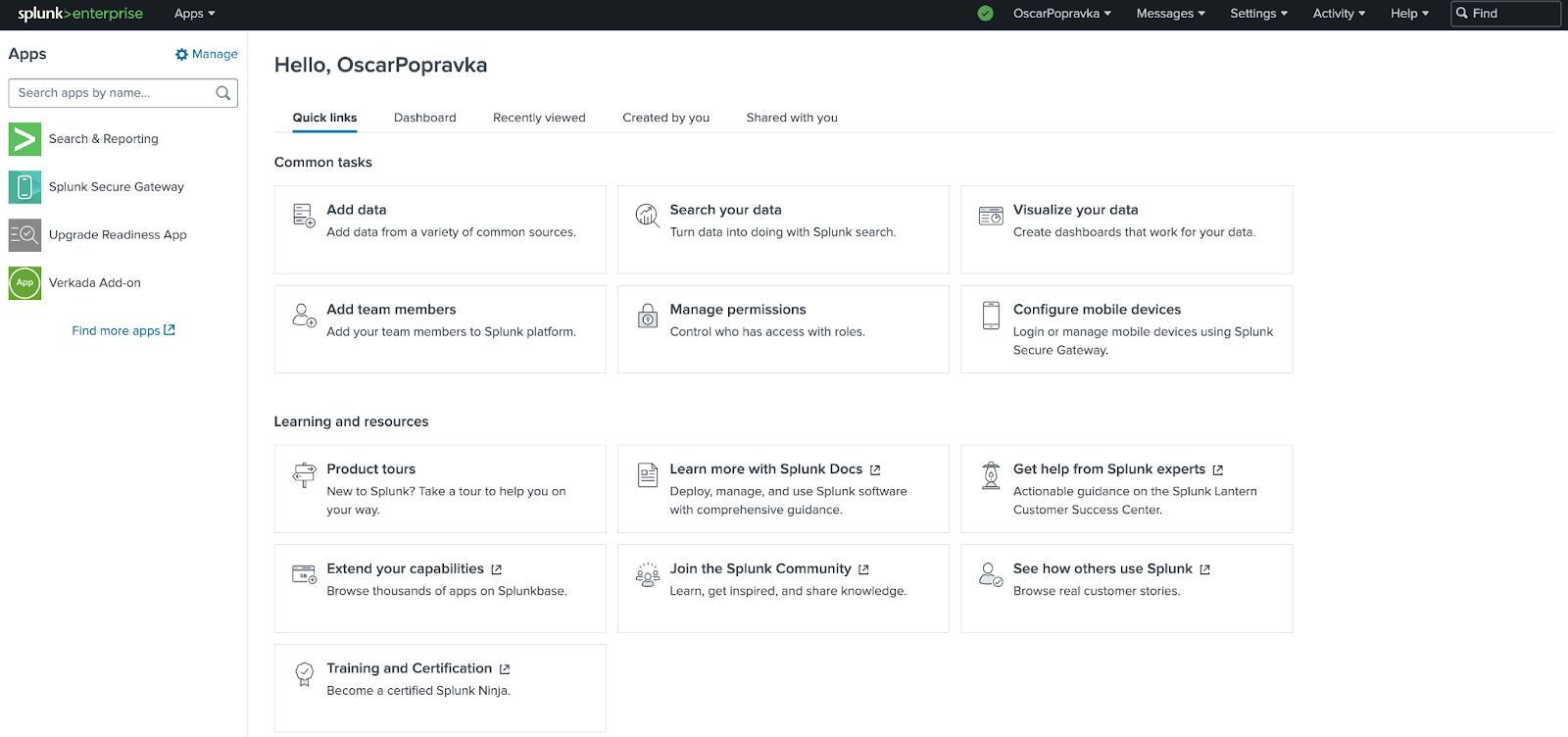Click the Manage apps gear link

click(x=207, y=55)
